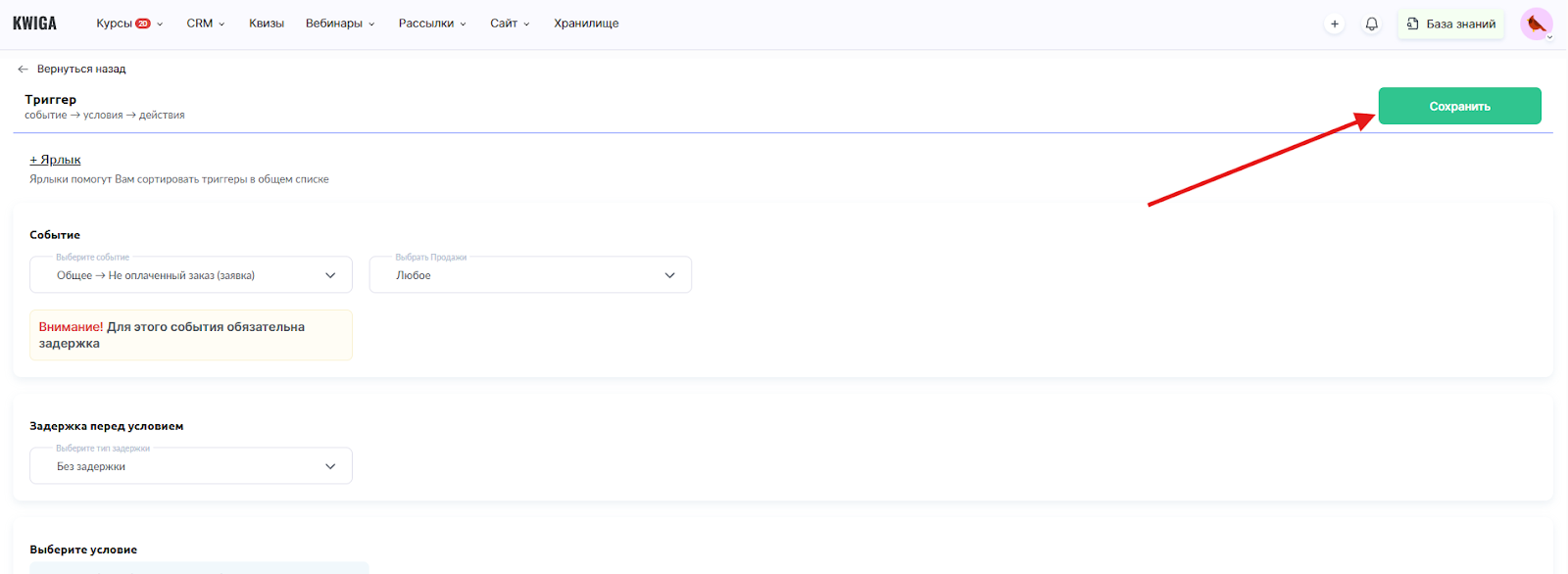Expand the event selection dropdown

coord(191,275)
